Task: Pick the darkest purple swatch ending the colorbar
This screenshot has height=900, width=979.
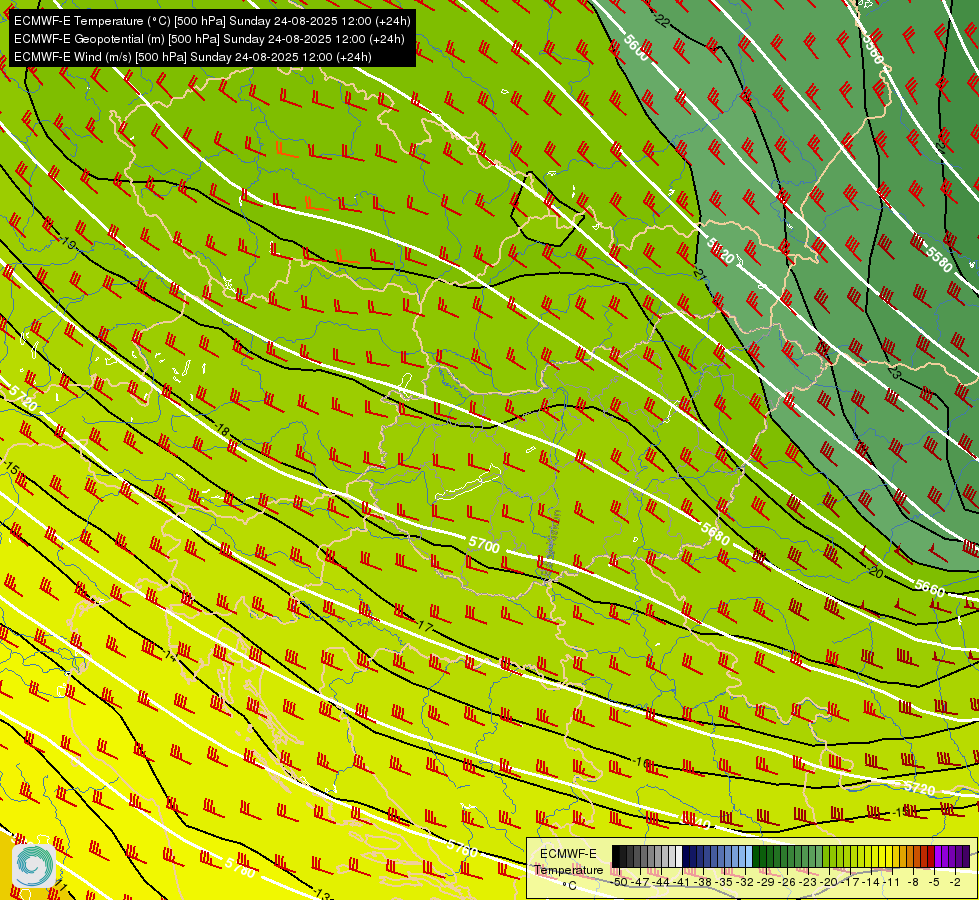Action: pos(967,856)
